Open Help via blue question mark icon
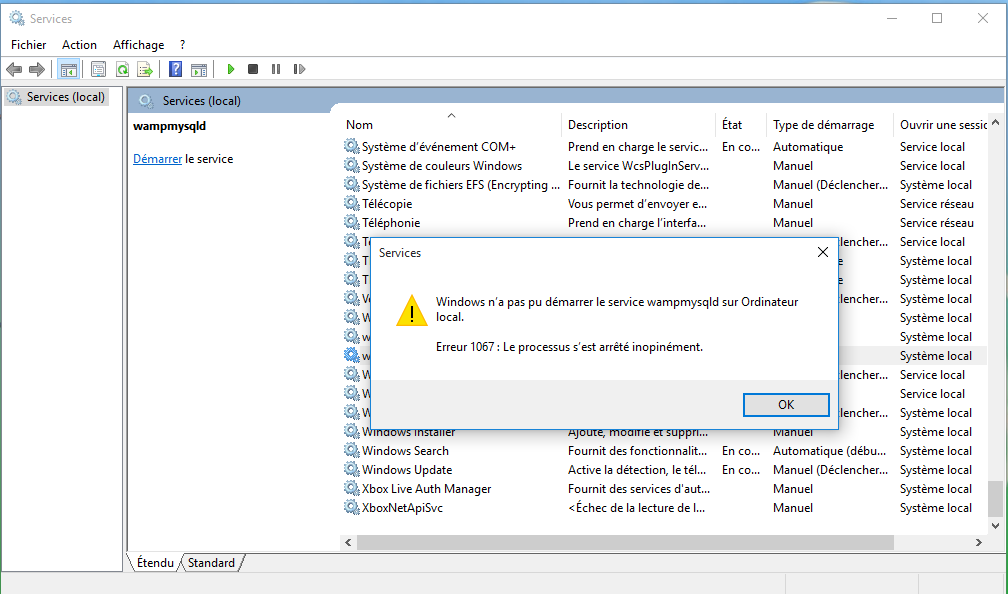This screenshot has height=594, width=1008. (x=175, y=69)
